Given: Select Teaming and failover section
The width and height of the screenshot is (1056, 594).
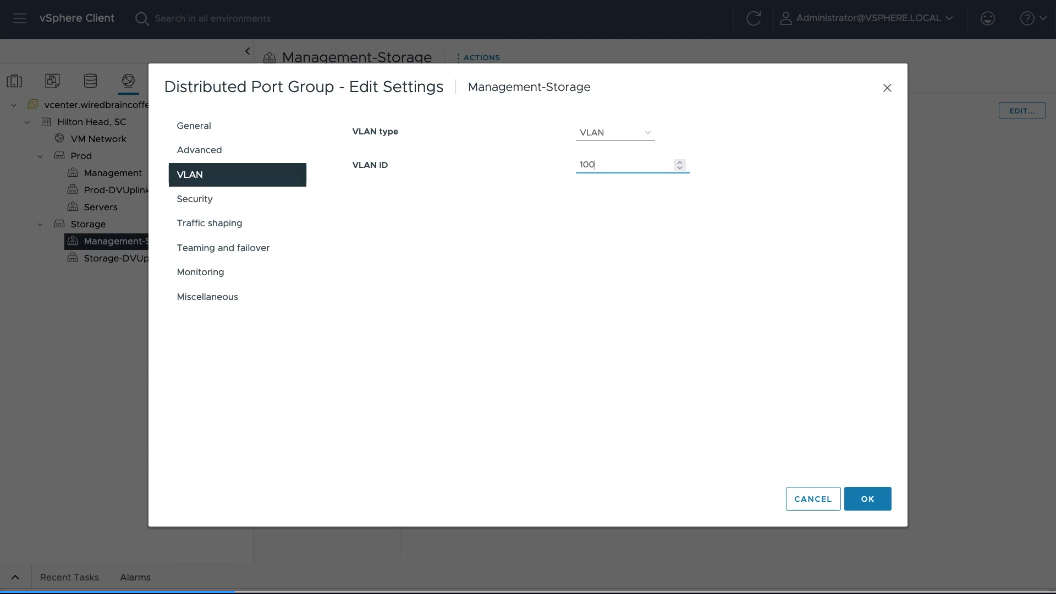Looking at the screenshot, I should 223,248.
